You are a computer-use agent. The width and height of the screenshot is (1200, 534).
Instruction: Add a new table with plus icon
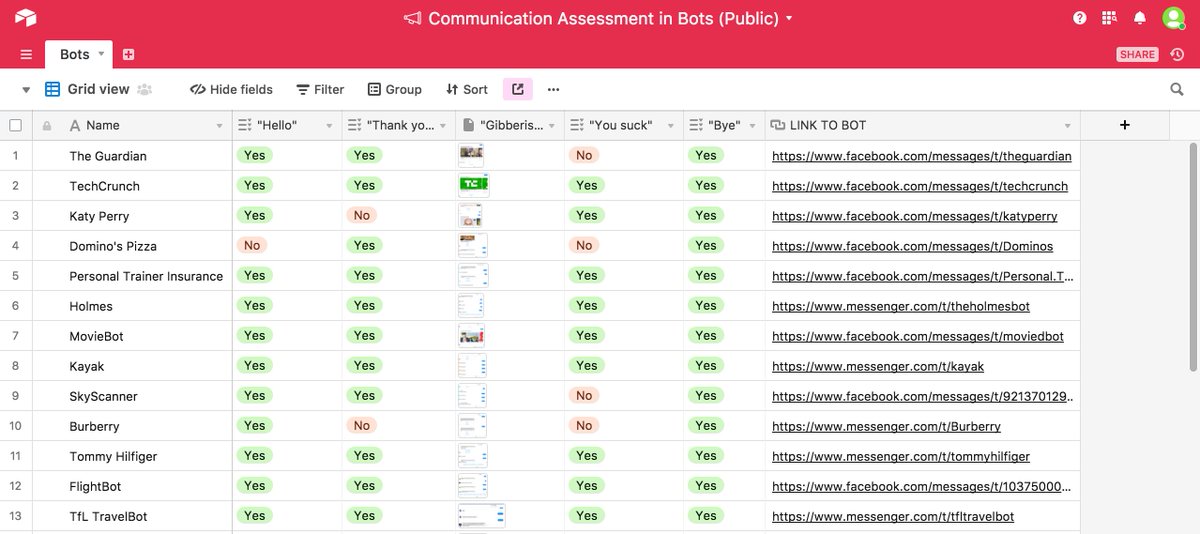pyautogui.click(x=128, y=54)
